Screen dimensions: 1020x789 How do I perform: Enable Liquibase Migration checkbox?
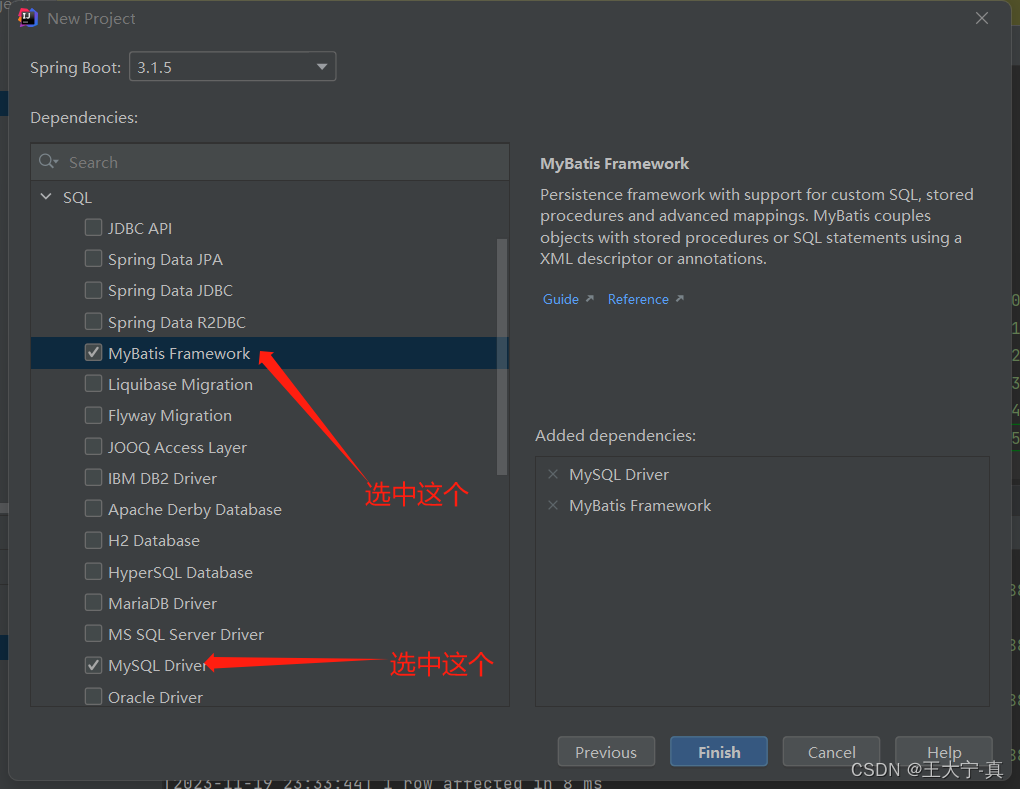tap(93, 384)
